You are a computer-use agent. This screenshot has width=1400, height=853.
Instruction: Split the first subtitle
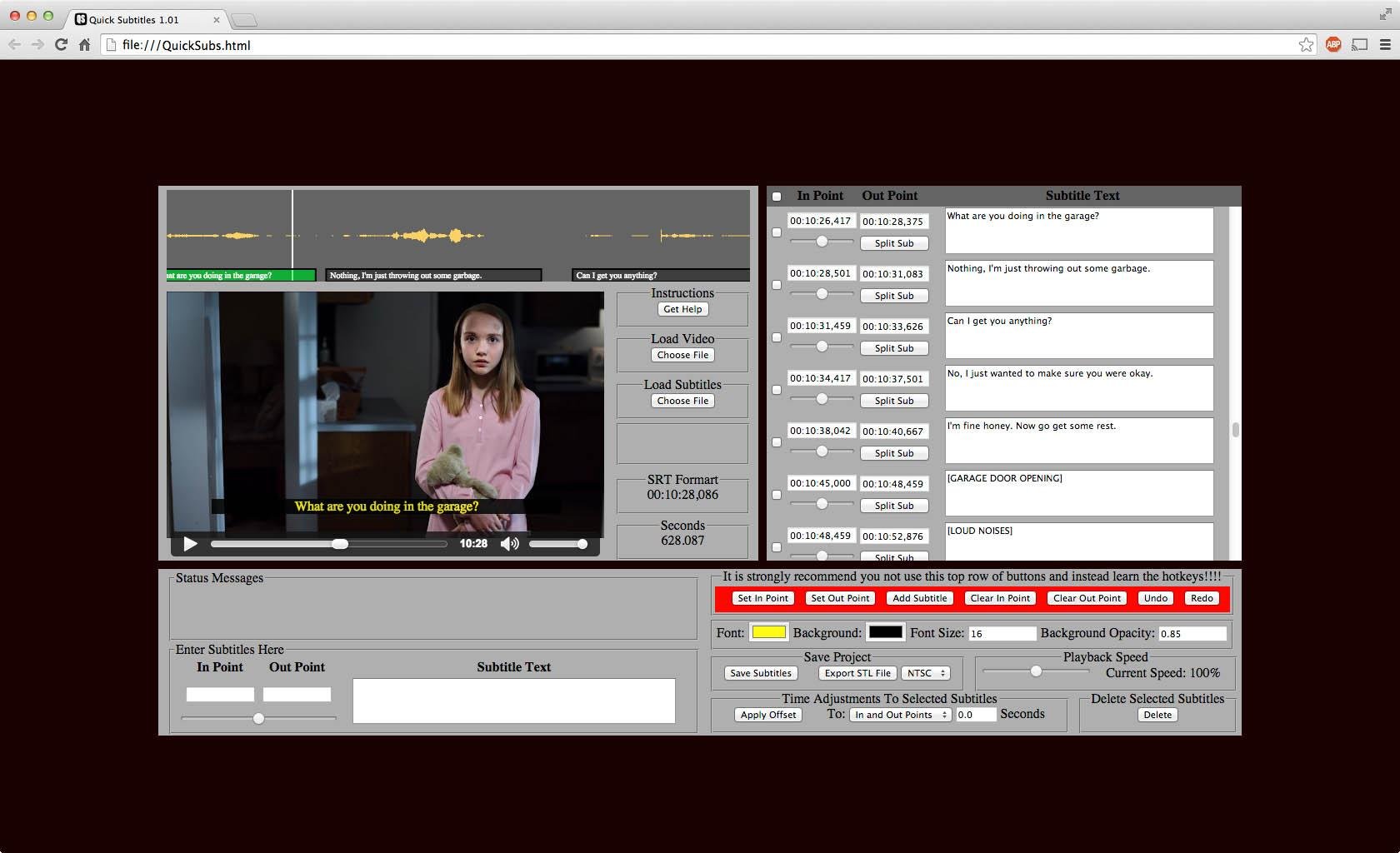(894, 243)
